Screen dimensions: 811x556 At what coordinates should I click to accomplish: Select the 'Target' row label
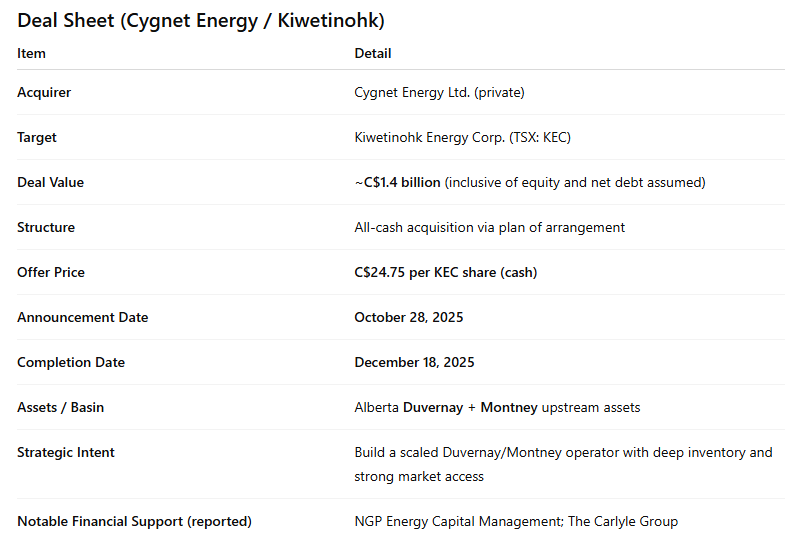tap(37, 138)
